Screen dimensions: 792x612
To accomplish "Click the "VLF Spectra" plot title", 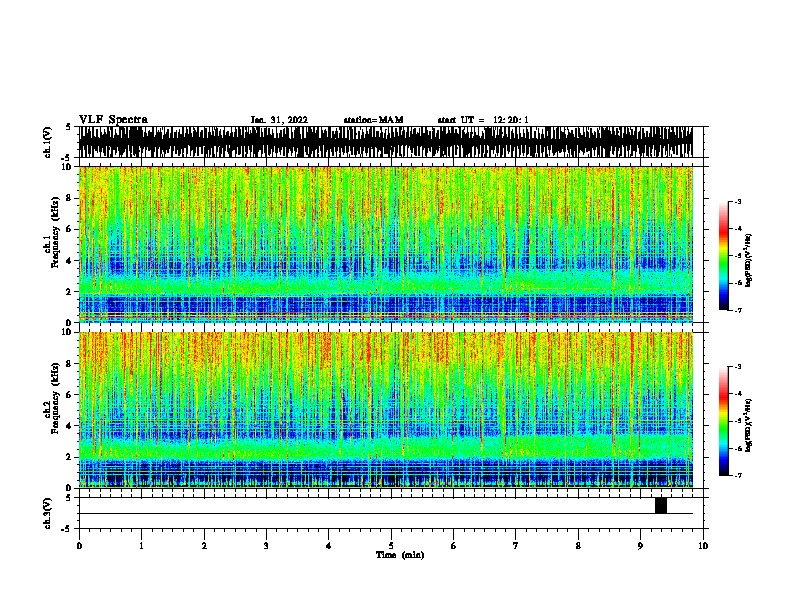I will (x=113, y=120).
